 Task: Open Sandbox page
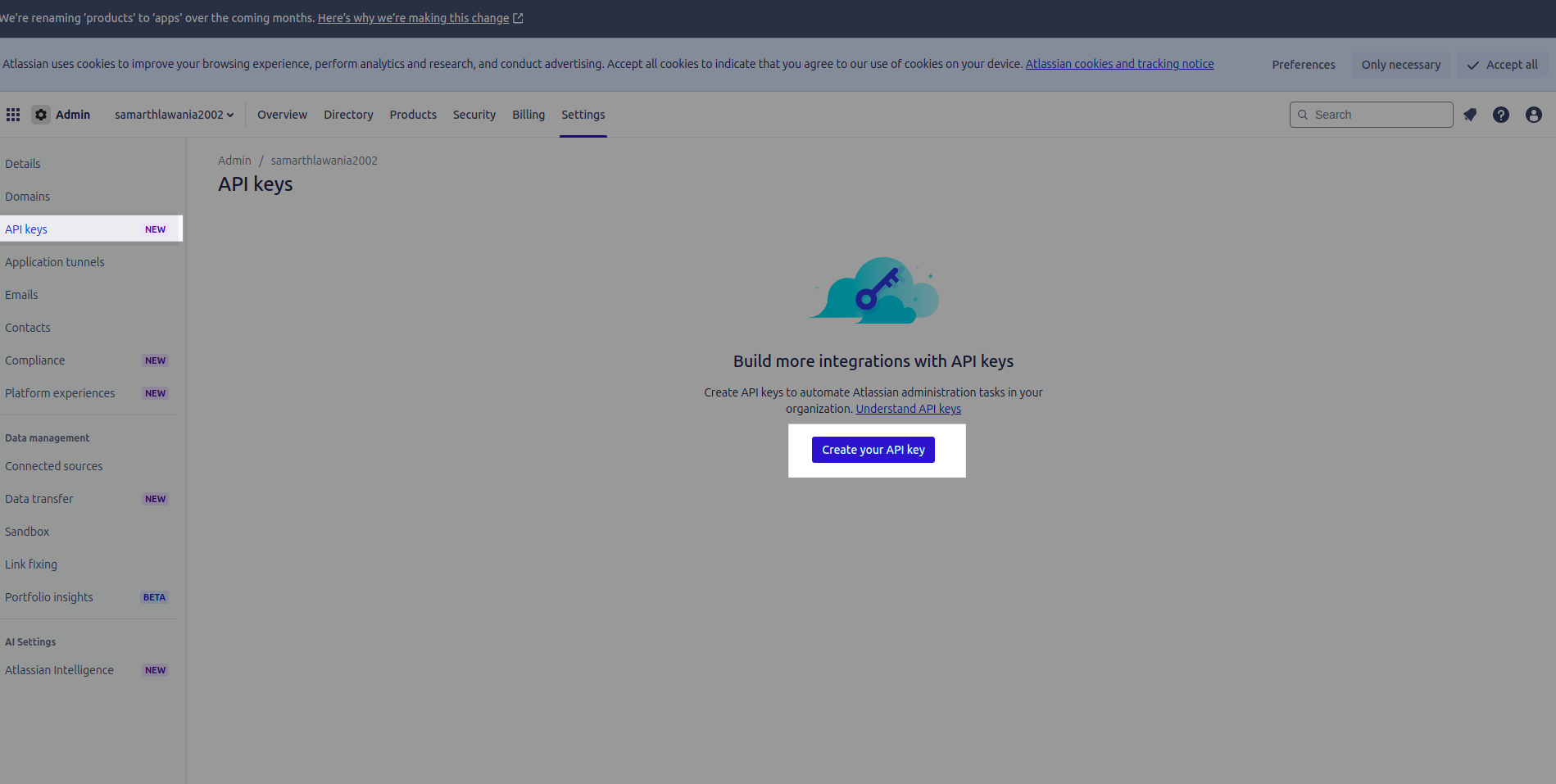click(90, 532)
